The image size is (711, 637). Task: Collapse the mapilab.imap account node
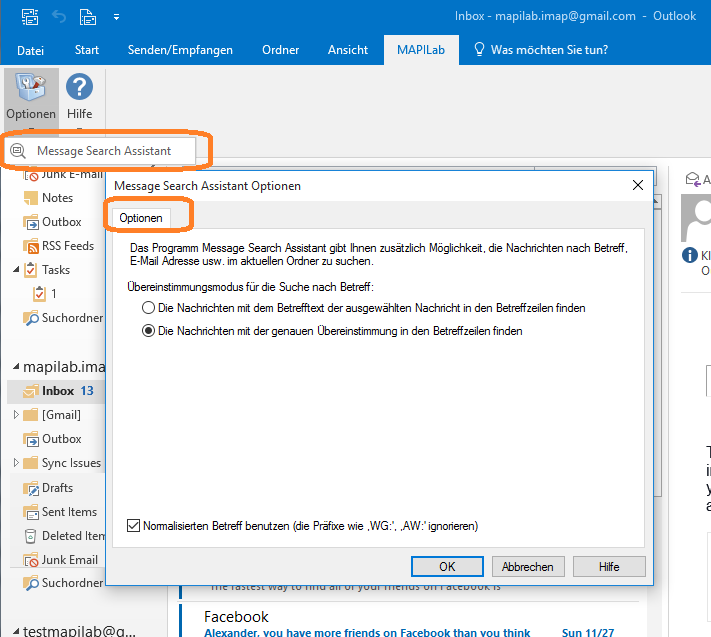pyautogui.click(x=16, y=366)
